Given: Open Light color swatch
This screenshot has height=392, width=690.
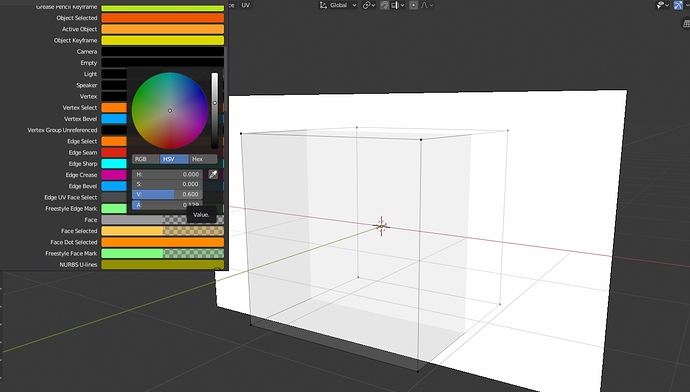Looking at the screenshot, I should pyautogui.click(x=114, y=74).
